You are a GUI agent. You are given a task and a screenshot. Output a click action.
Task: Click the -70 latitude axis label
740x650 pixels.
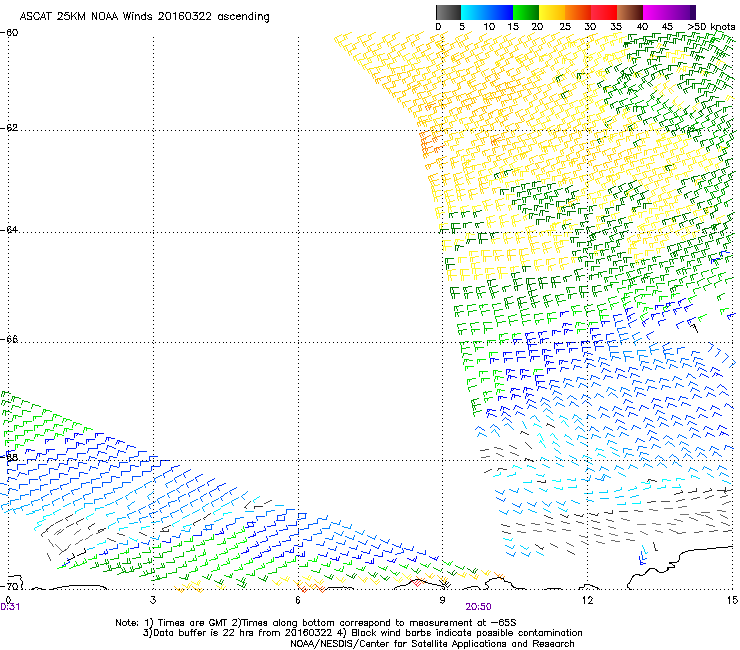[x=9, y=586]
